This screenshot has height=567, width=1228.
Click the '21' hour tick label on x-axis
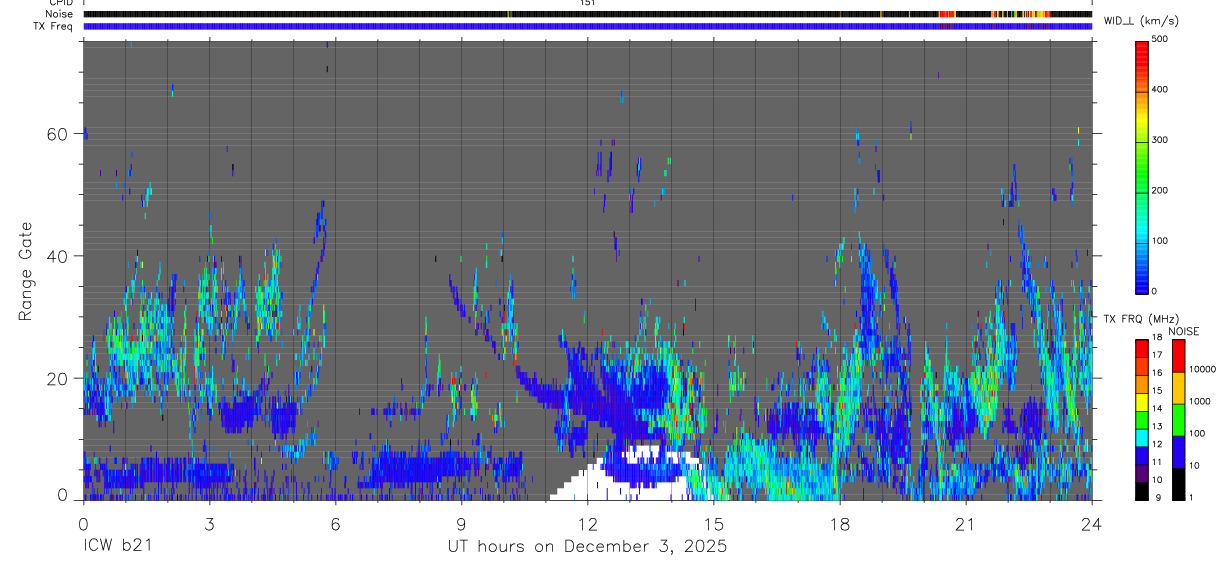965,523
